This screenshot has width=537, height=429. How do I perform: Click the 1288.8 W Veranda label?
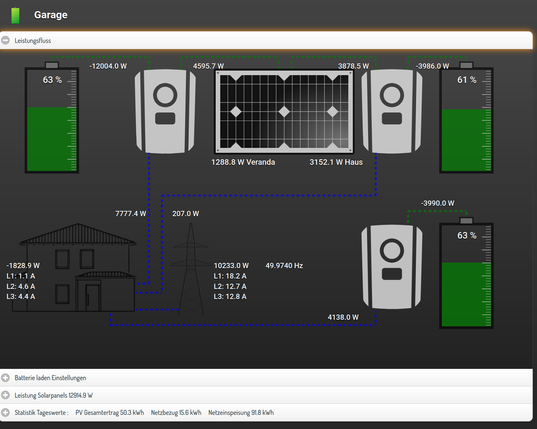click(x=243, y=162)
